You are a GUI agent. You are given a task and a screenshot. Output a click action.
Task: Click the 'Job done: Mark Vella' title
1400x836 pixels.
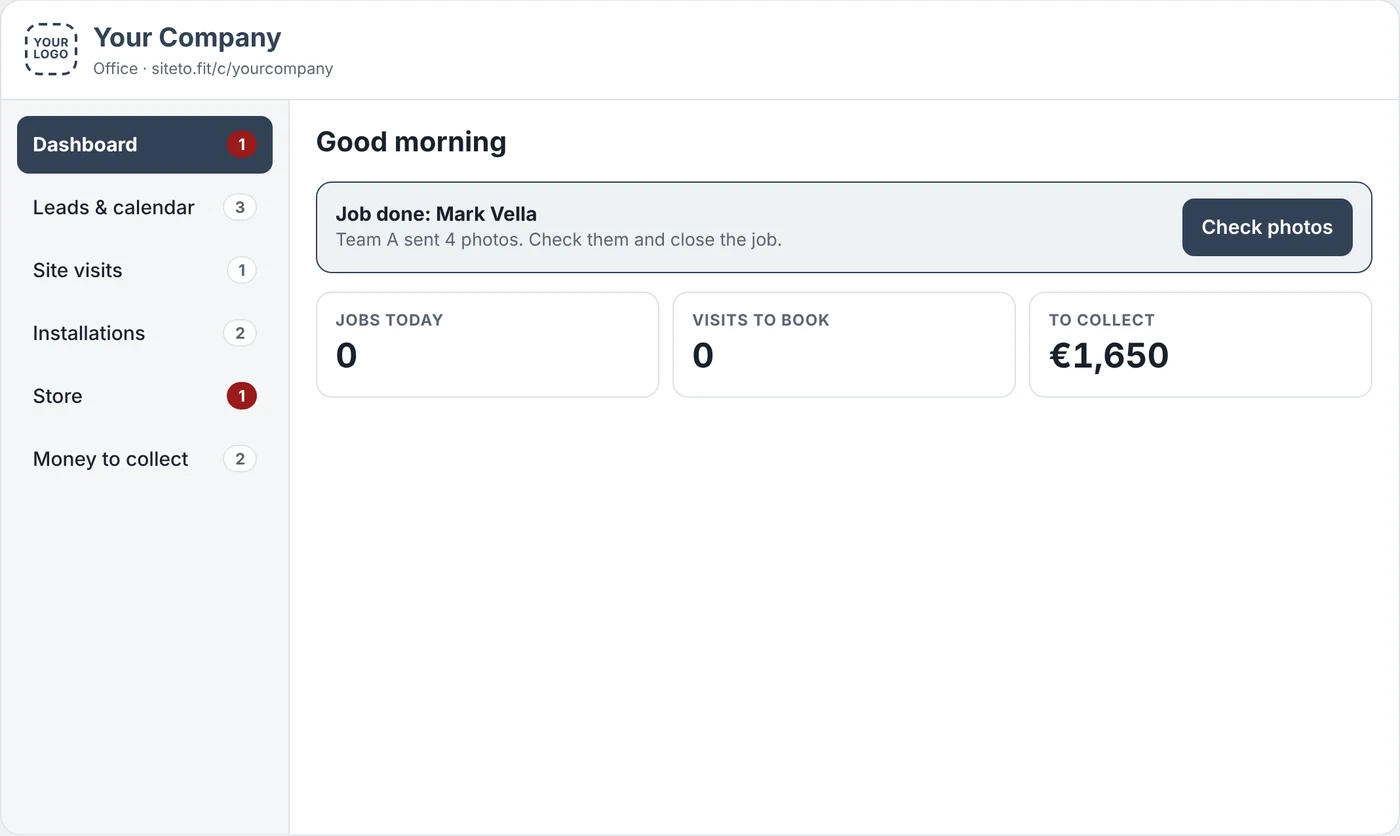coord(436,214)
